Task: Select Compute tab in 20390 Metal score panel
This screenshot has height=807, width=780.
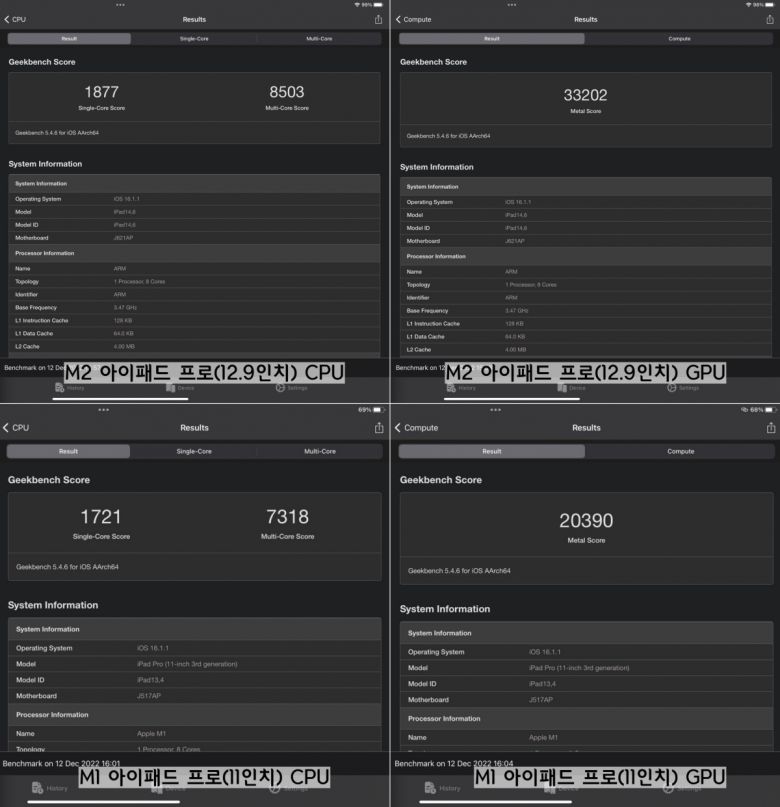Action: point(680,451)
